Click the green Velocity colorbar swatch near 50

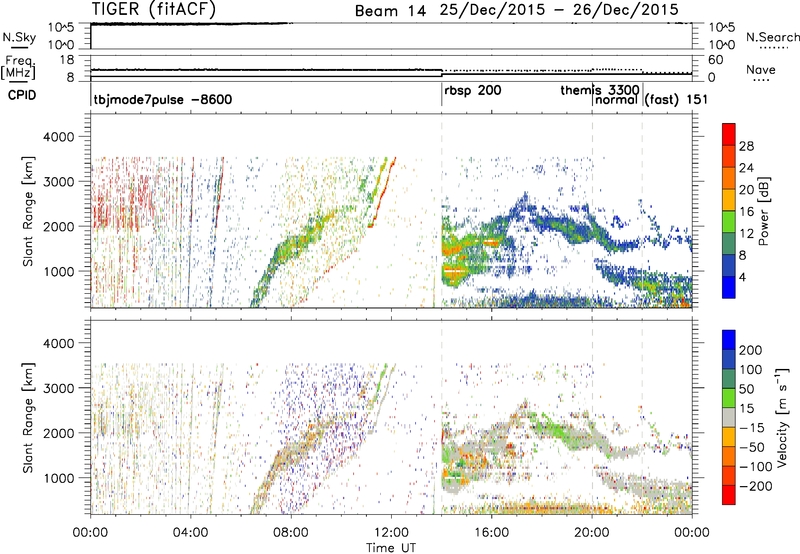coord(728,398)
